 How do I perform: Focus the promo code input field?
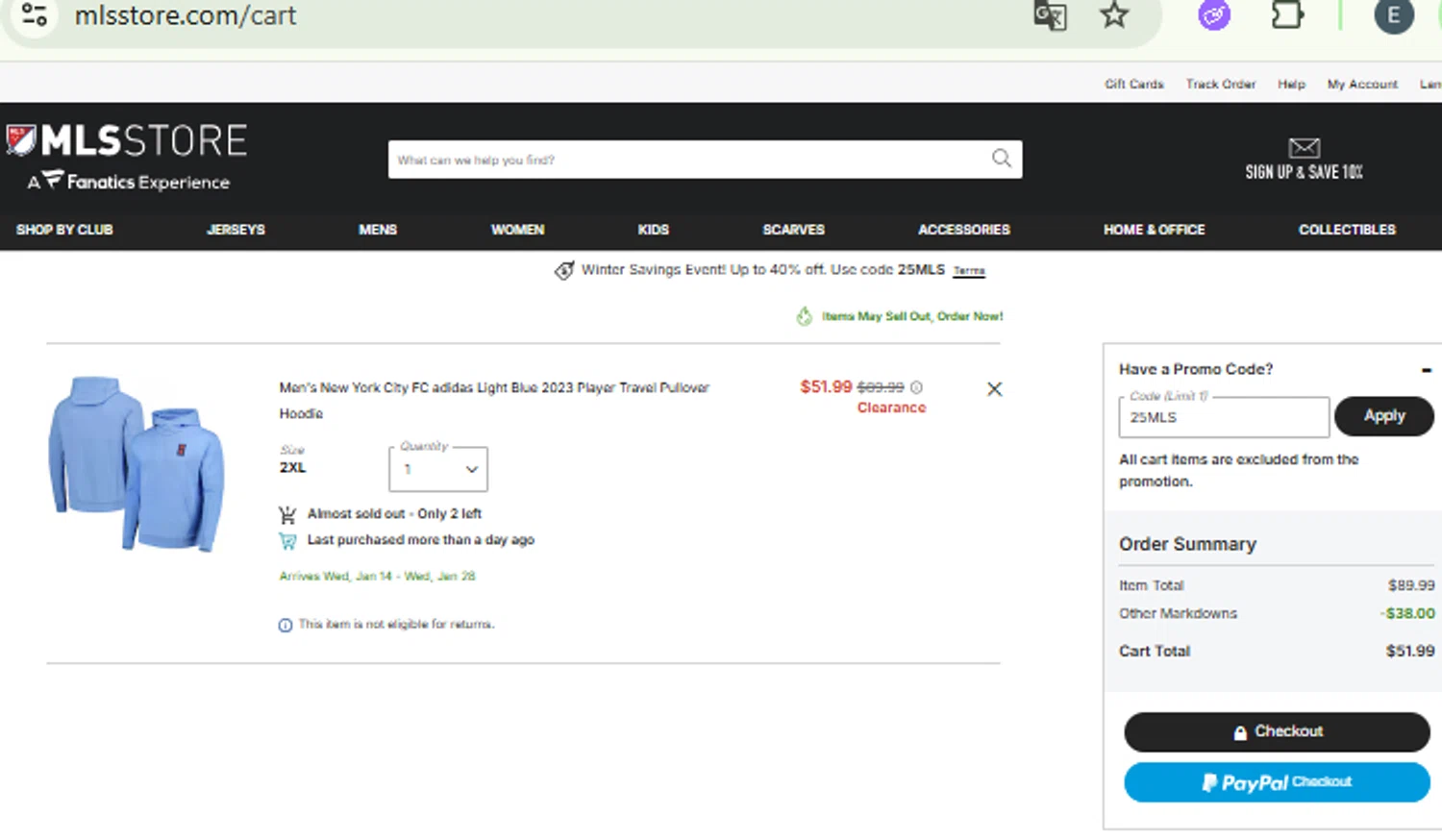1224,417
